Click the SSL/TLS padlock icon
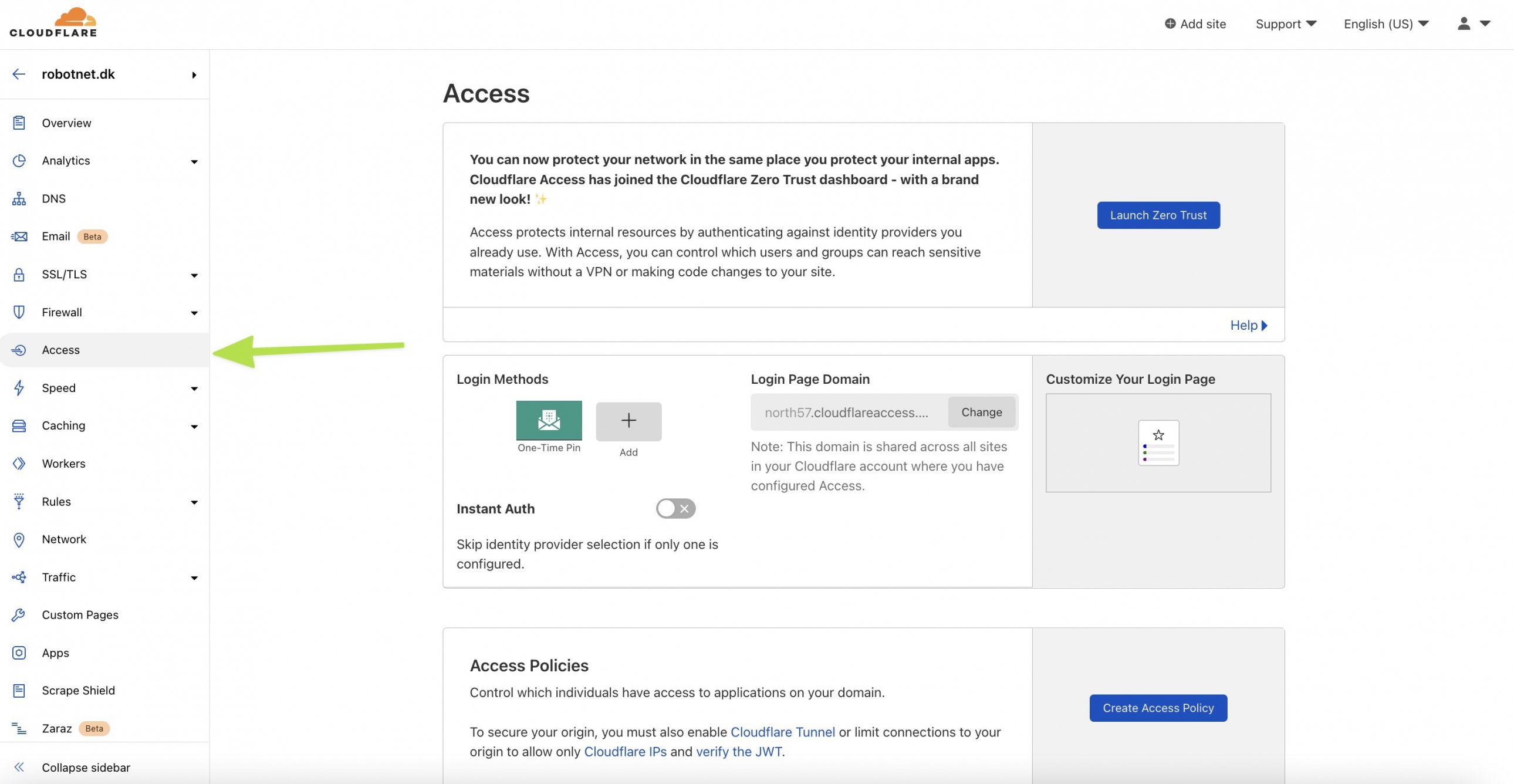The height and width of the screenshot is (784, 1514). click(x=19, y=275)
